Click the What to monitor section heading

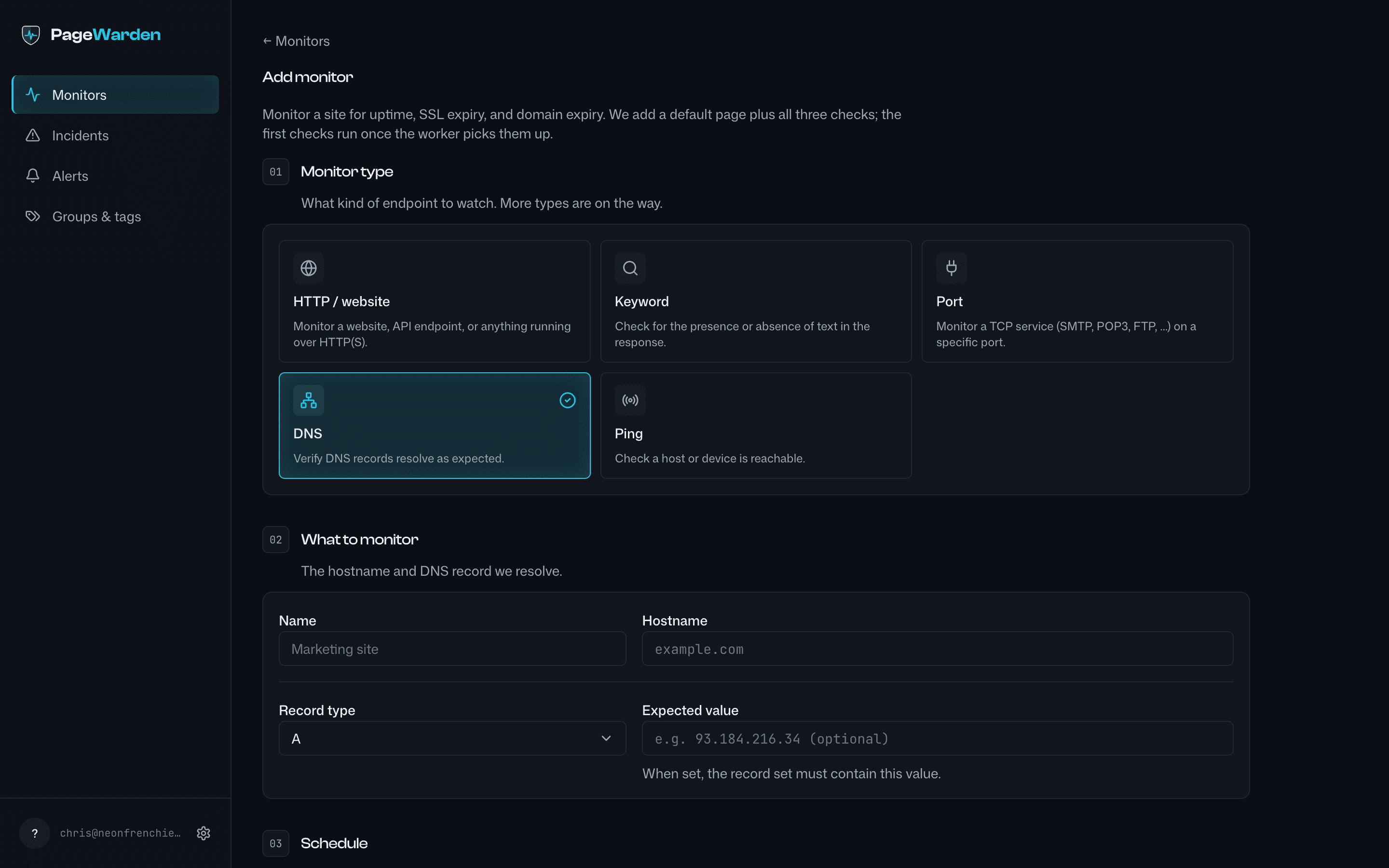pyautogui.click(x=360, y=540)
